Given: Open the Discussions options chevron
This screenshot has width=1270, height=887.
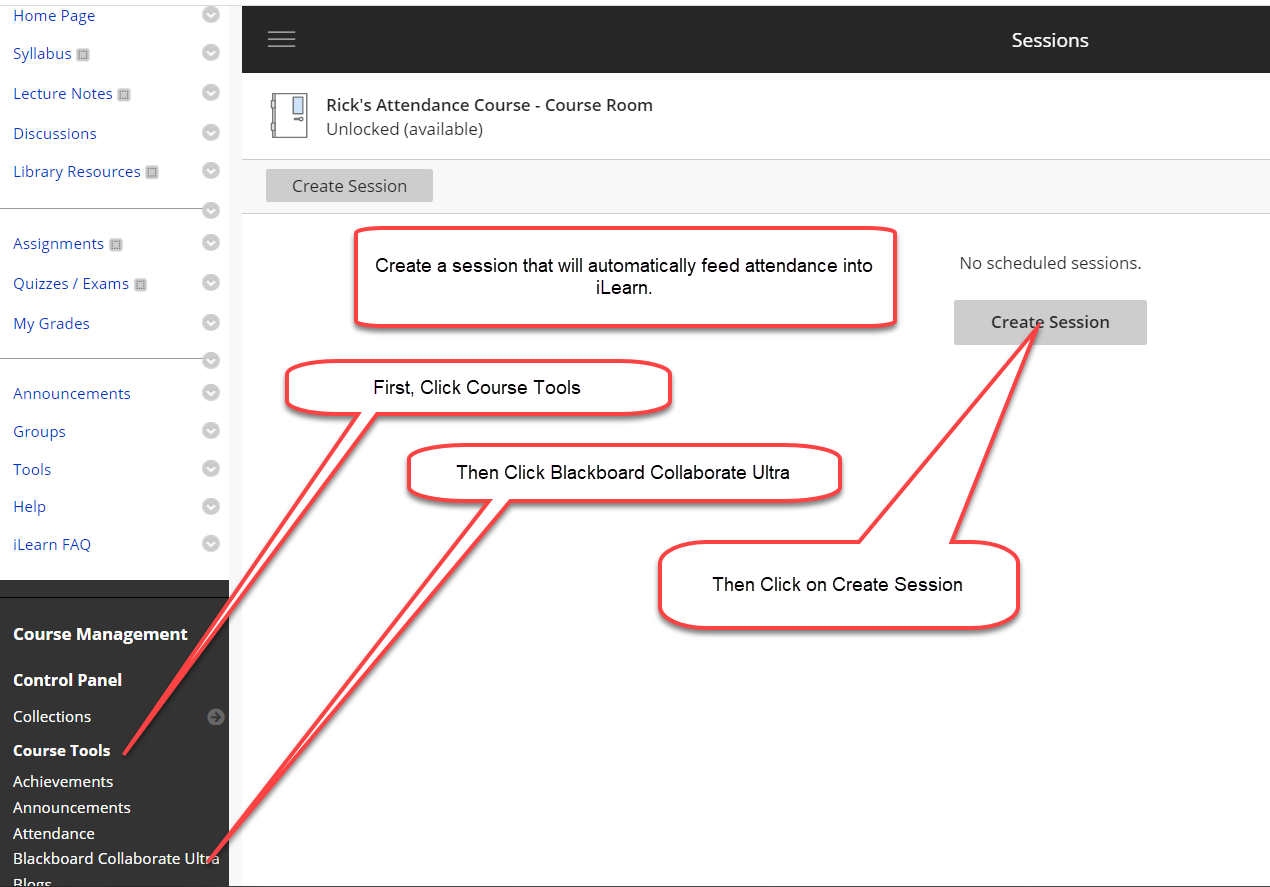Looking at the screenshot, I should (x=210, y=132).
